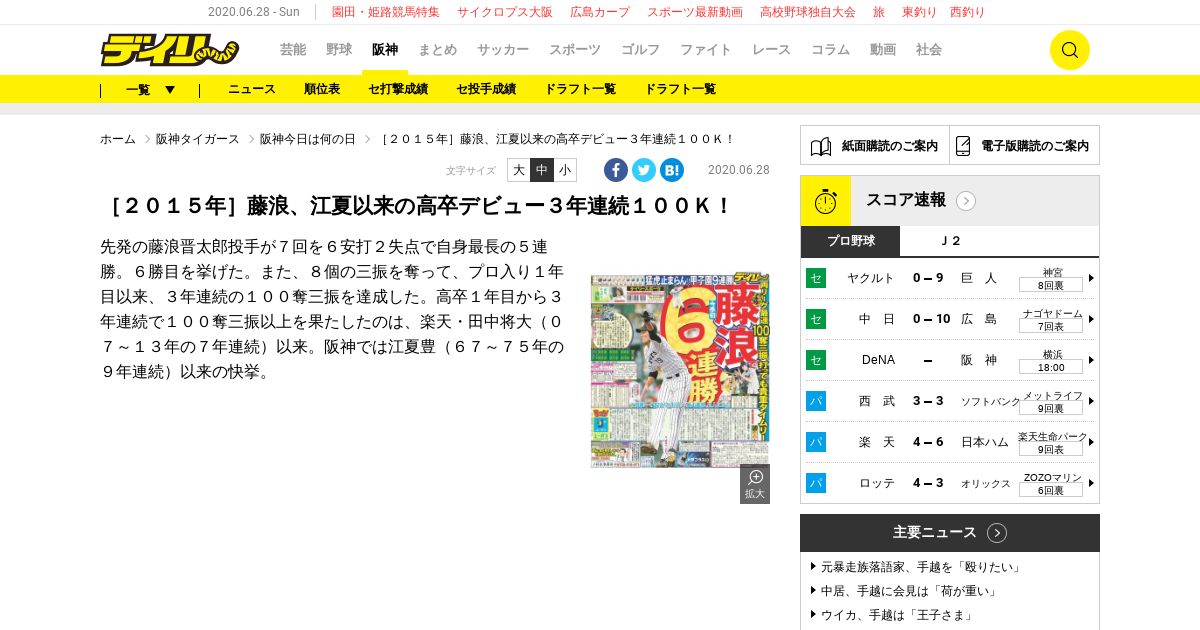Click パ league badge in ロッテ row
This screenshot has width=1200, height=630.
pyautogui.click(x=816, y=483)
